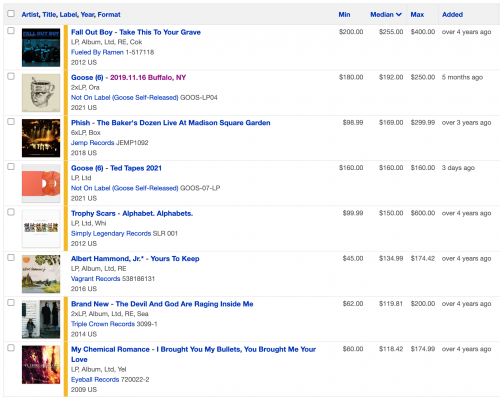Sort releases by the Added column
The image size is (500, 397).
[x=452, y=14]
